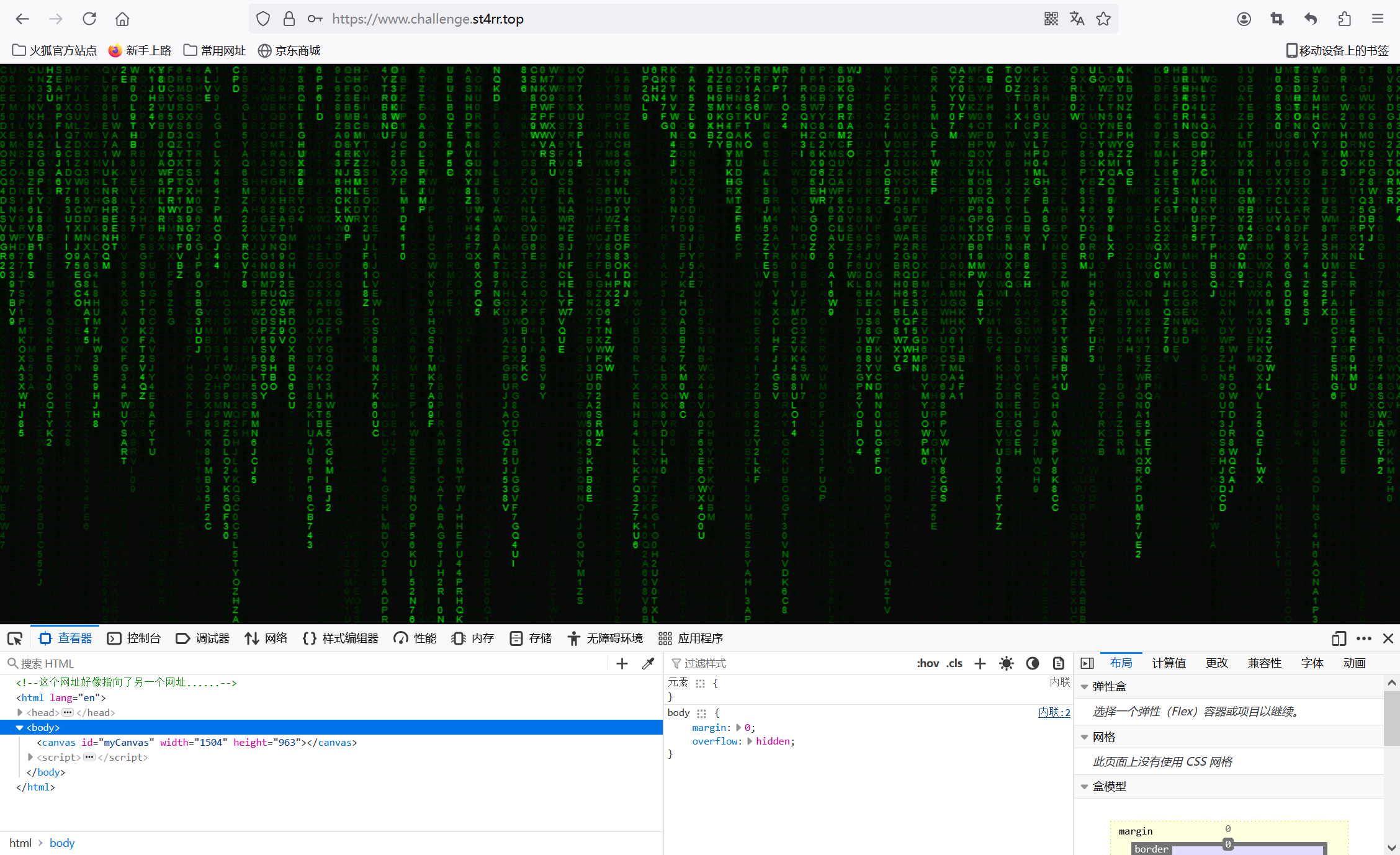Click the URL address bar

point(683,19)
